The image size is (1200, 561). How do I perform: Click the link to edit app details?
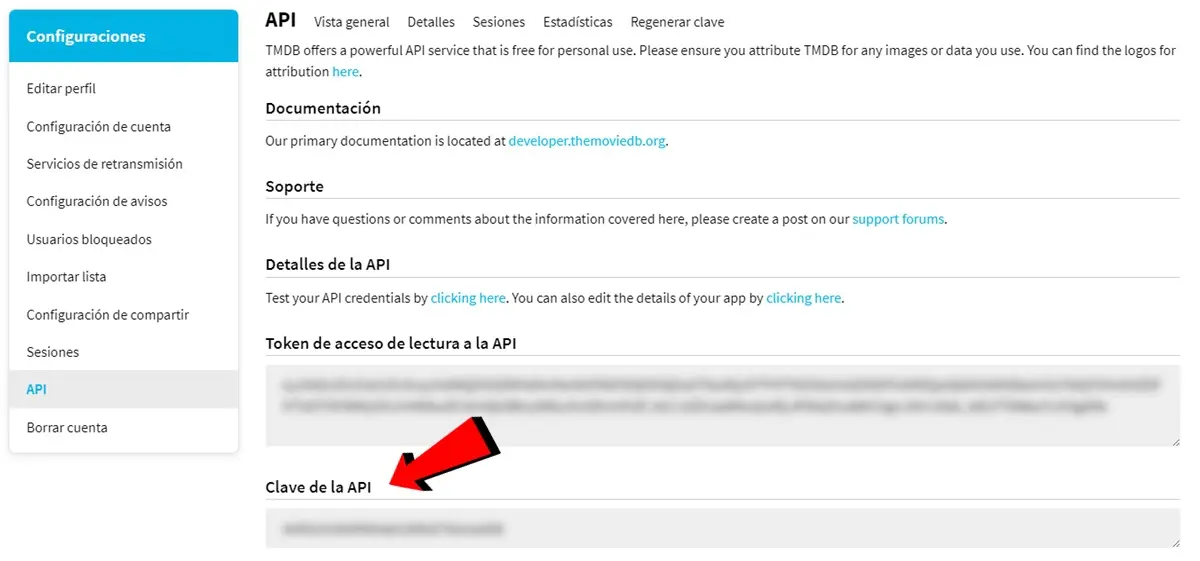coord(803,298)
